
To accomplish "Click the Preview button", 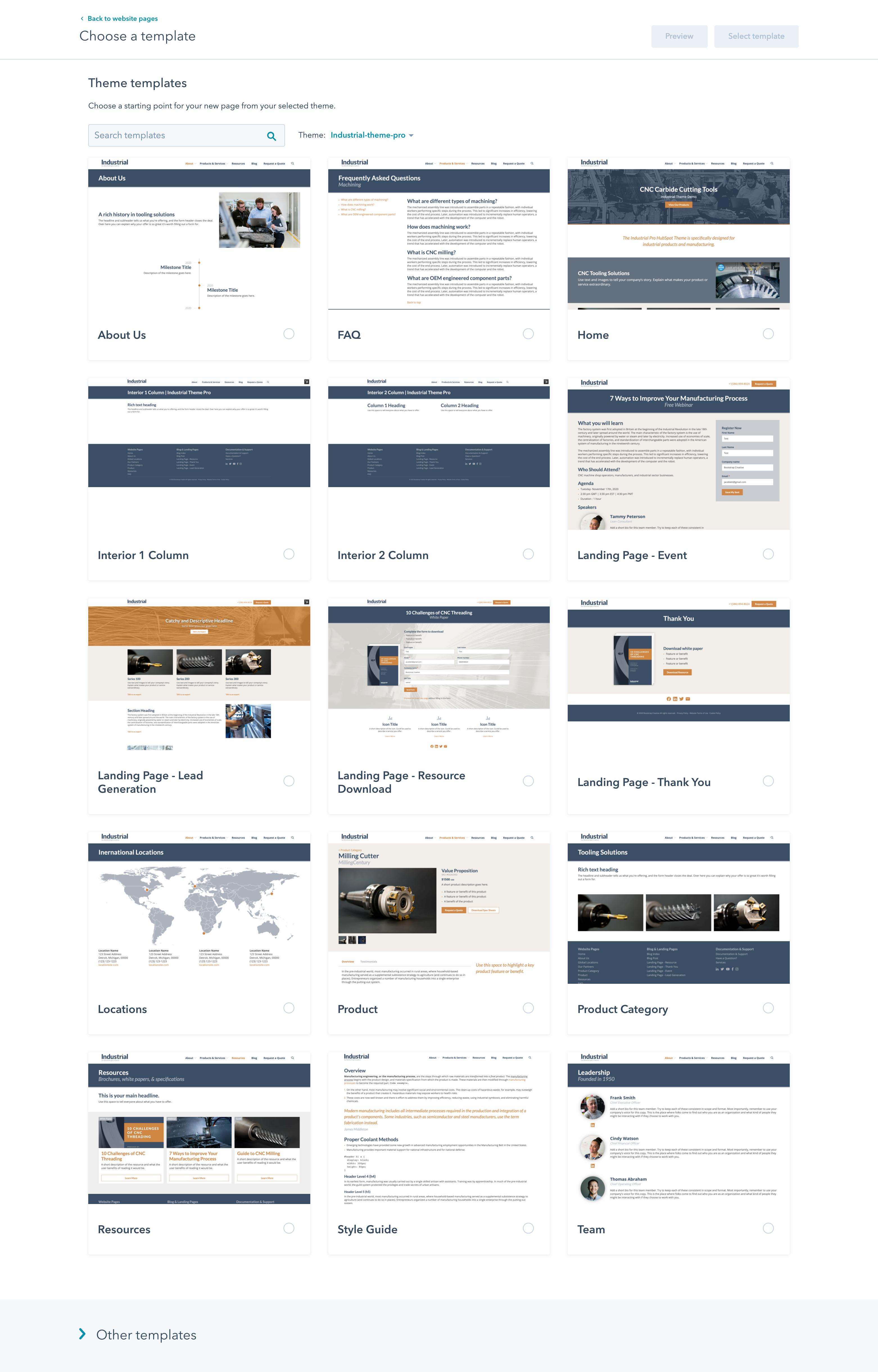I will click(x=679, y=35).
